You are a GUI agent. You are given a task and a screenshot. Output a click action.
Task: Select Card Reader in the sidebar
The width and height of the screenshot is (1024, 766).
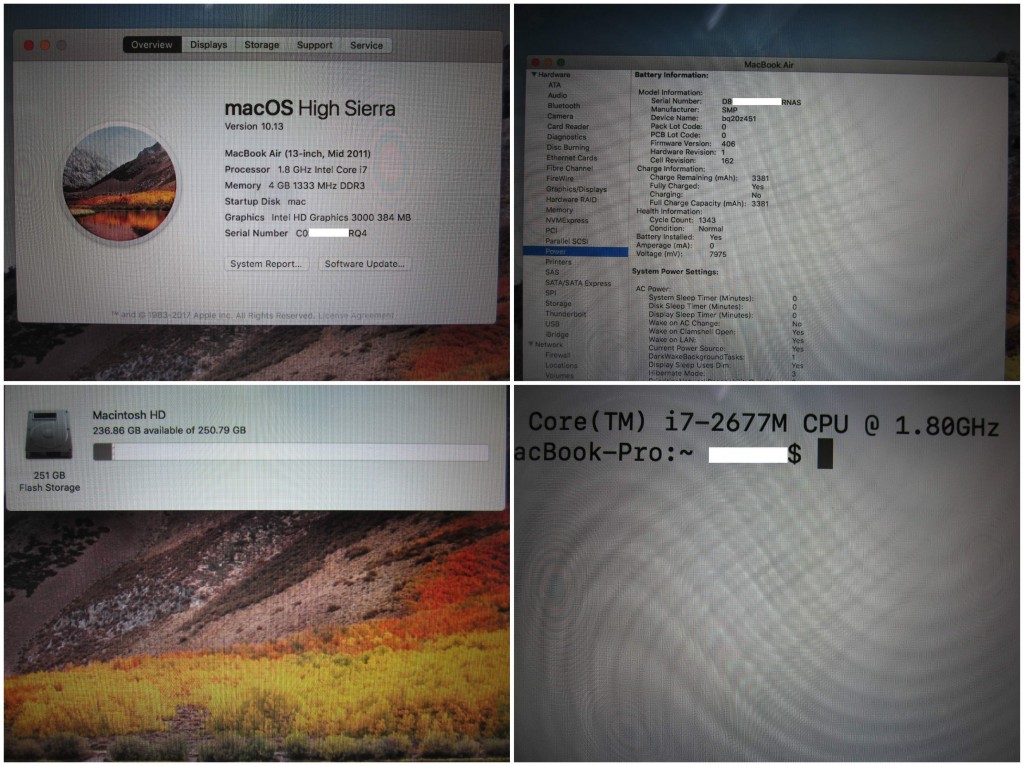[568, 127]
